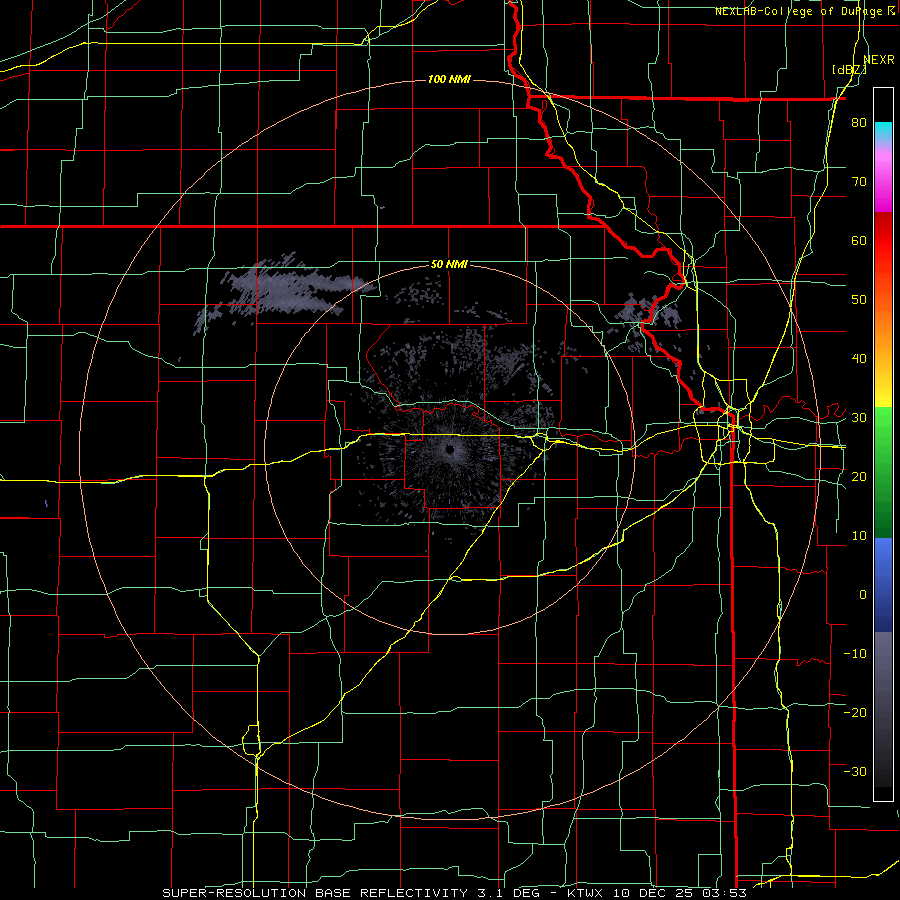900x900 pixels.
Task: Click the "3.1 DEG" elevation angle text
Action: (x=507, y=893)
